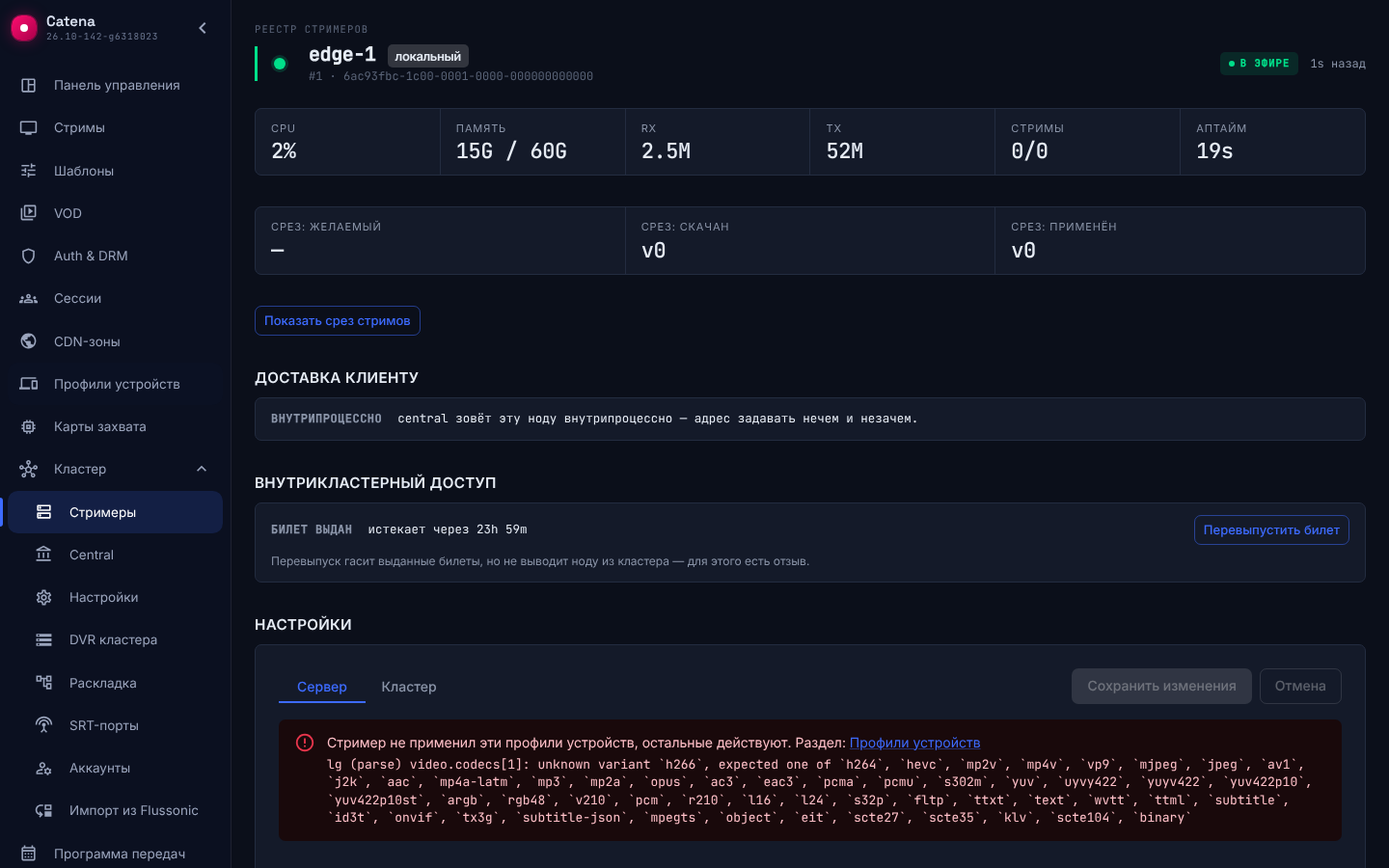
Task: Click the Catena logo icon
Action: point(24,28)
